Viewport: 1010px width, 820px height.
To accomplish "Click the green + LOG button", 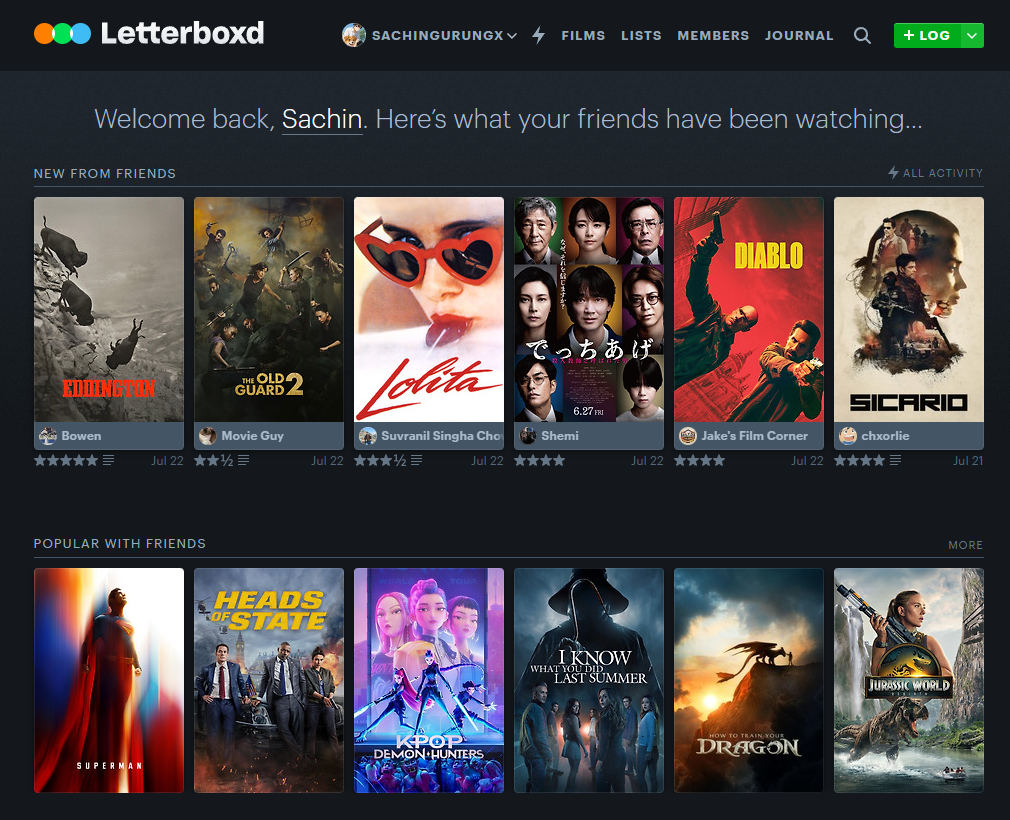I will click(x=927, y=35).
